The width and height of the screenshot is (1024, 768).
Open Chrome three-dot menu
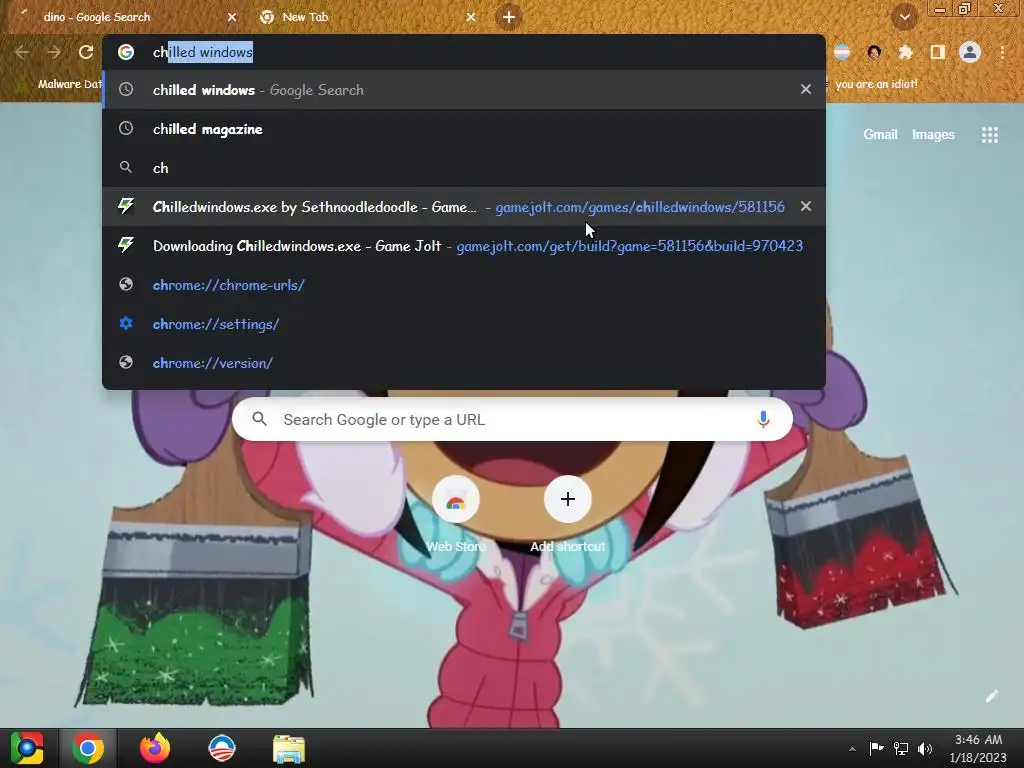(x=1002, y=52)
